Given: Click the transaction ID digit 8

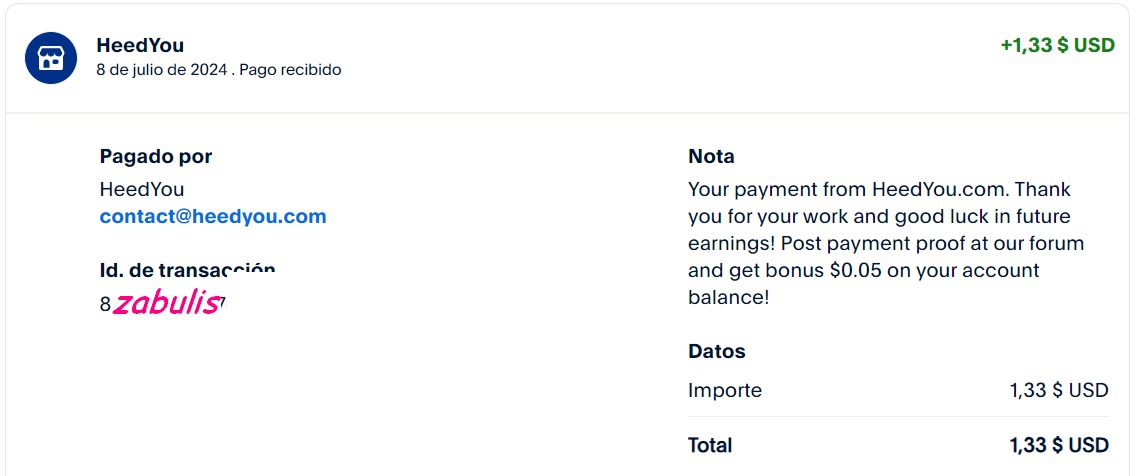Looking at the screenshot, I should click(105, 305).
